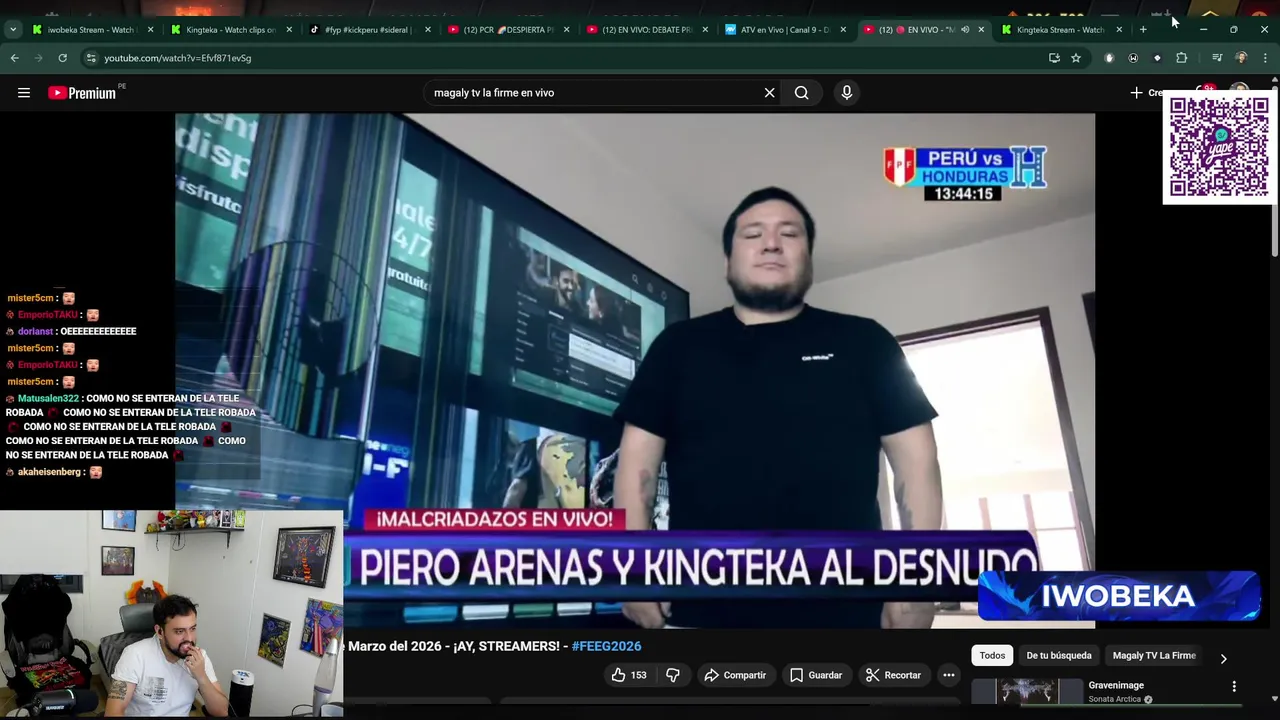This screenshot has width=1280, height=720.
Task: Click the diamond tag extension icon
Action: [1157, 58]
